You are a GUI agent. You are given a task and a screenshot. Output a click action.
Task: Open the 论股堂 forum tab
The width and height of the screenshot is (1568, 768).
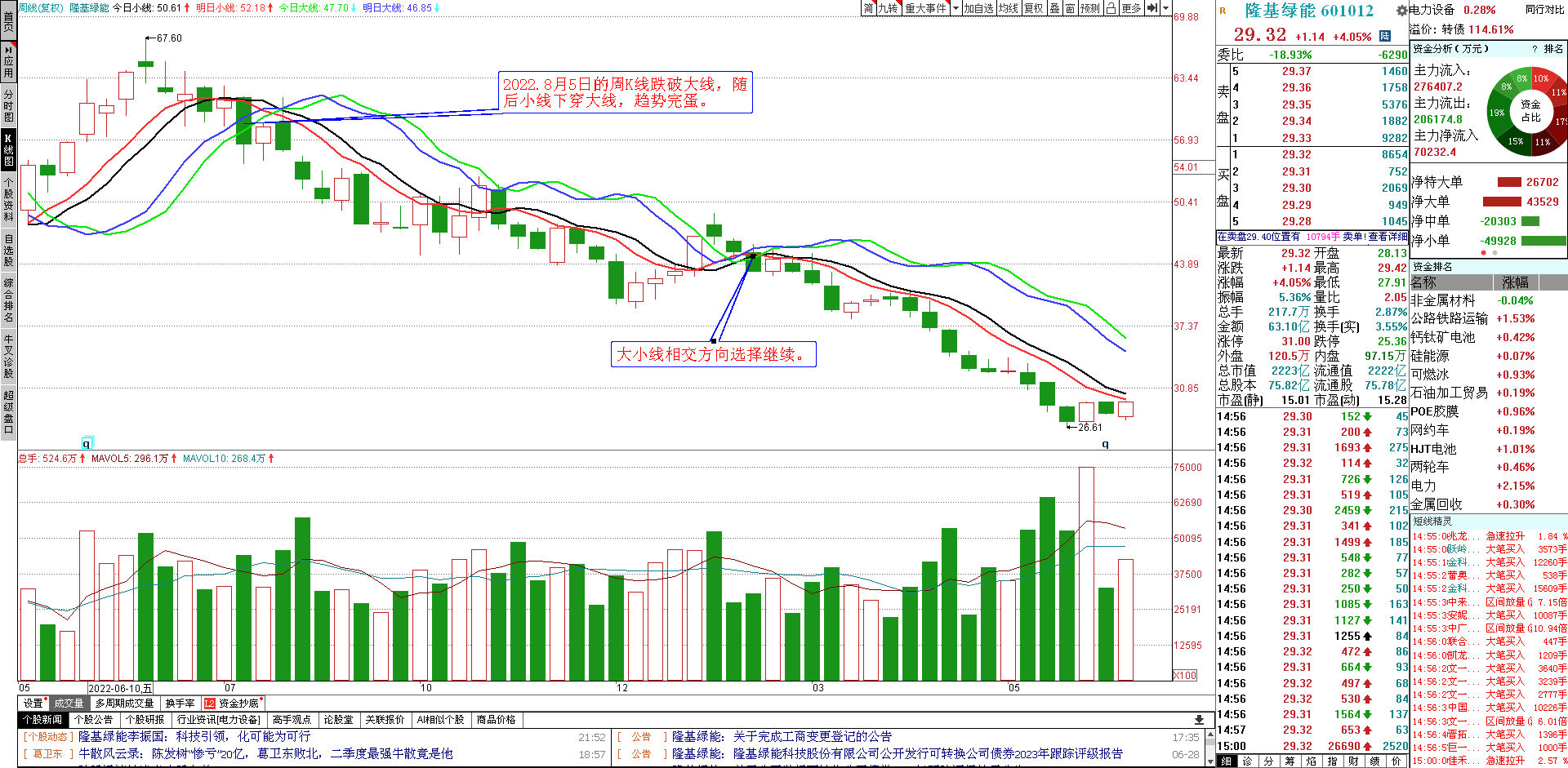coord(338,720)
